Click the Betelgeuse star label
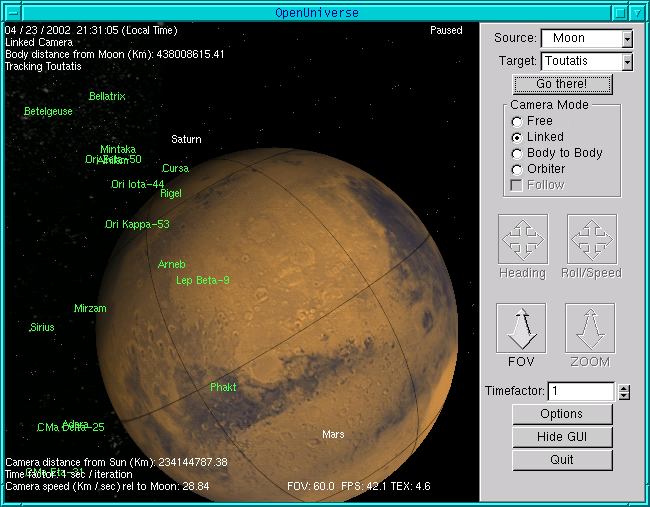Screen dimensions: 650x507 click(48, 112)
